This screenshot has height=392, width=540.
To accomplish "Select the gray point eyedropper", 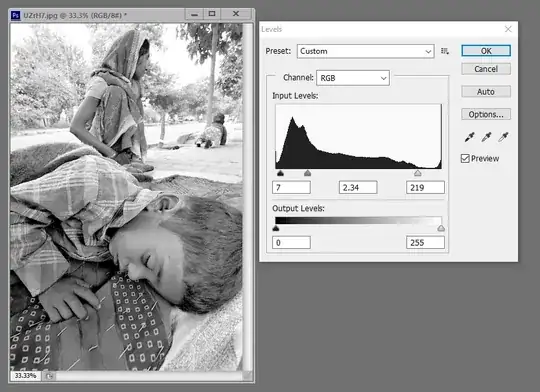I will click(486, 137).
